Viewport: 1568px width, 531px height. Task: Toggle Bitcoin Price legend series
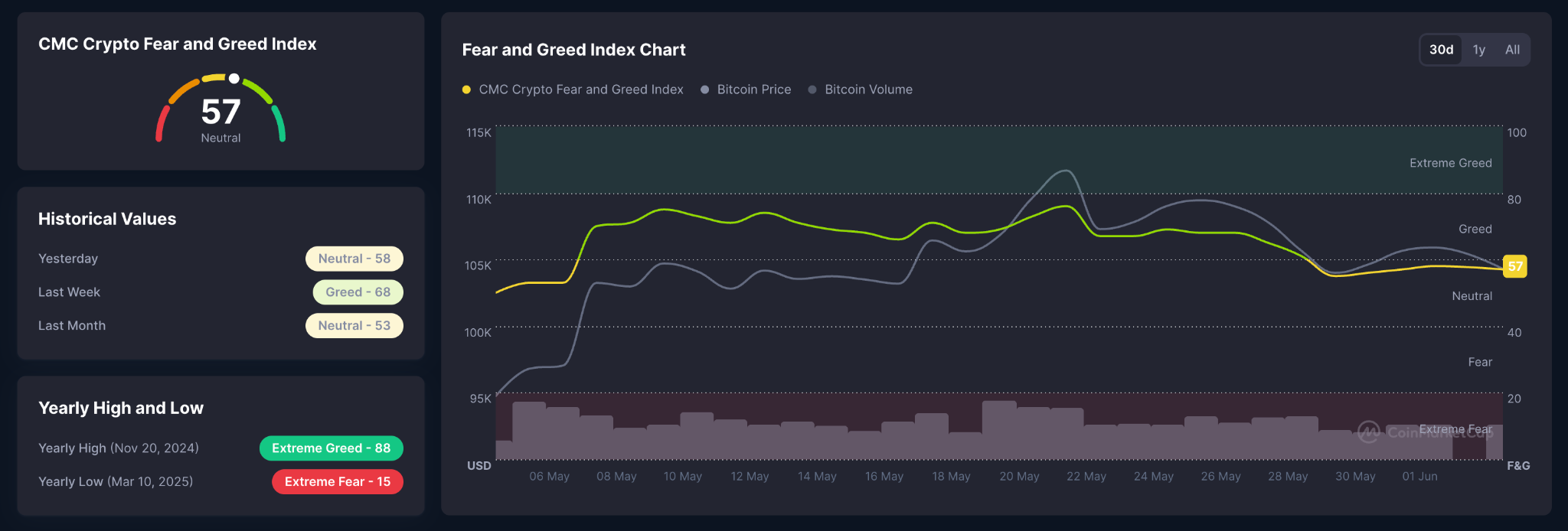click(746, 90)
